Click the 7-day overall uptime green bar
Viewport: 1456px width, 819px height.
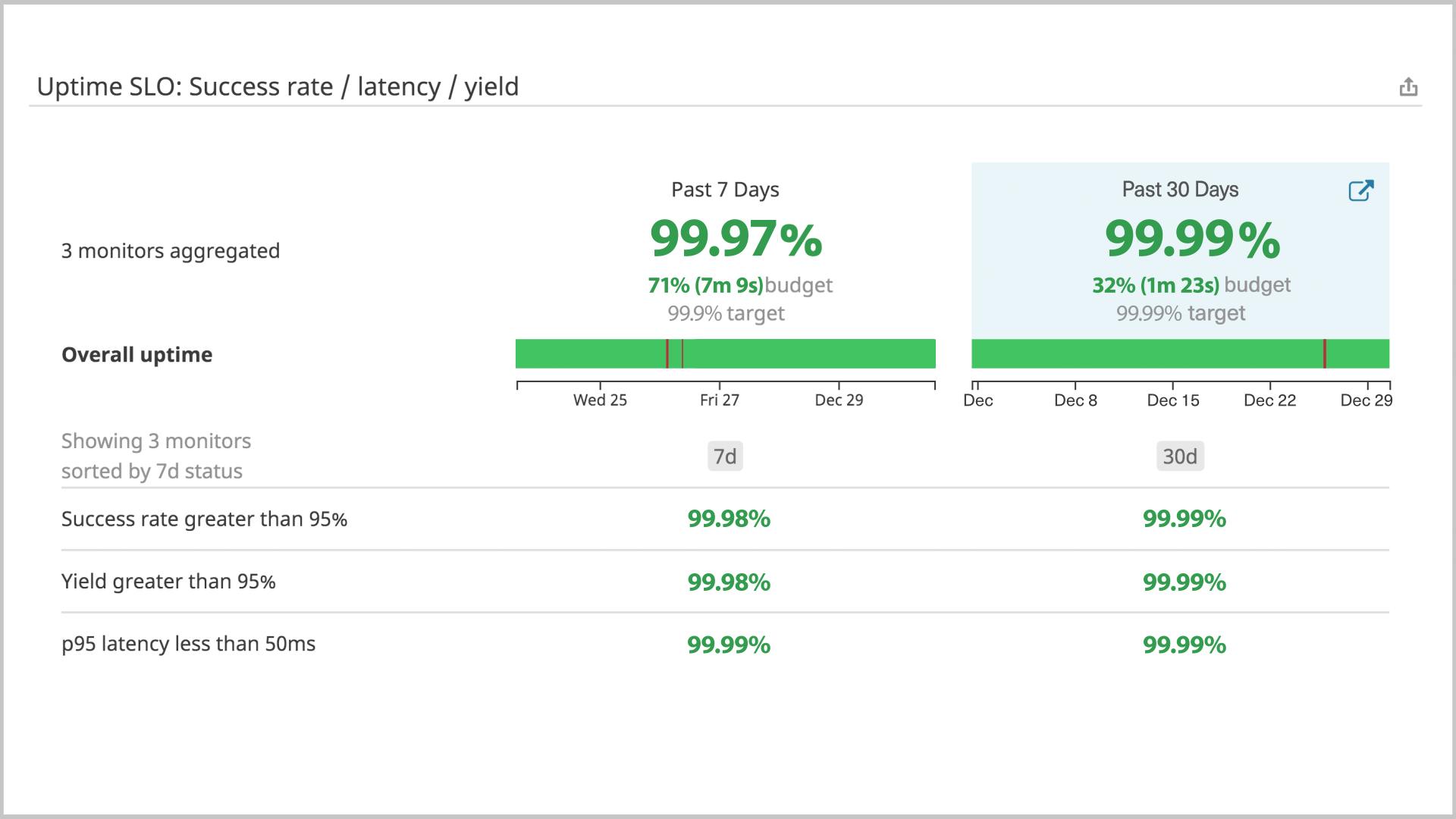[804, 354]
